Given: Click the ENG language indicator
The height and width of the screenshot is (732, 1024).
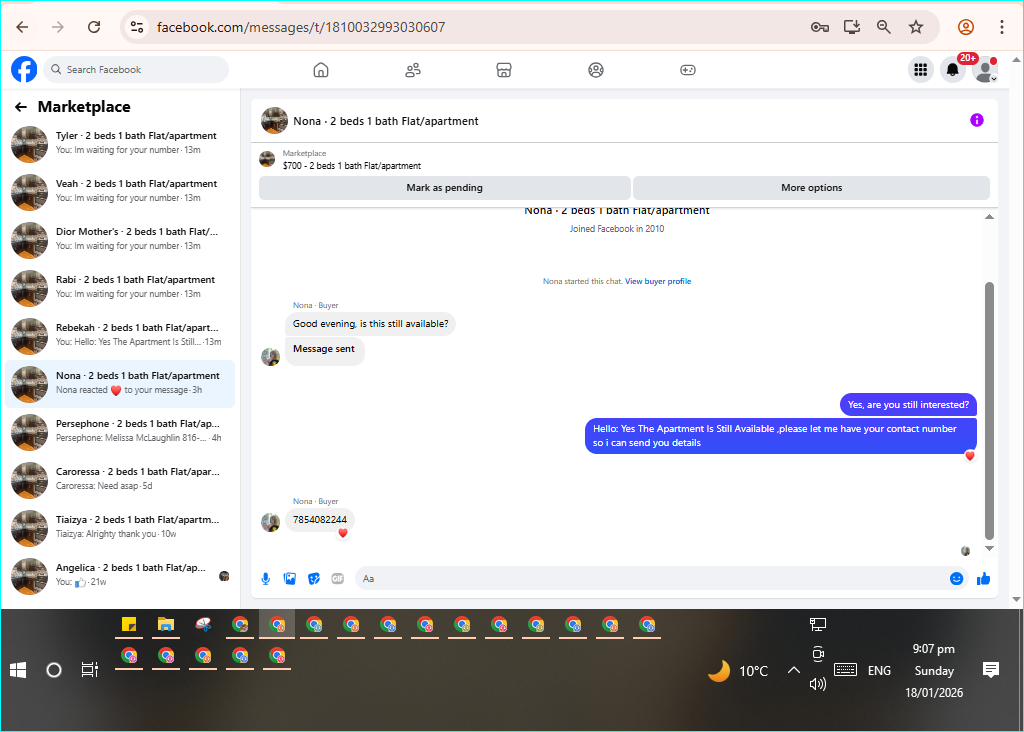Looking at the screenshot, I should pos(879,671).
